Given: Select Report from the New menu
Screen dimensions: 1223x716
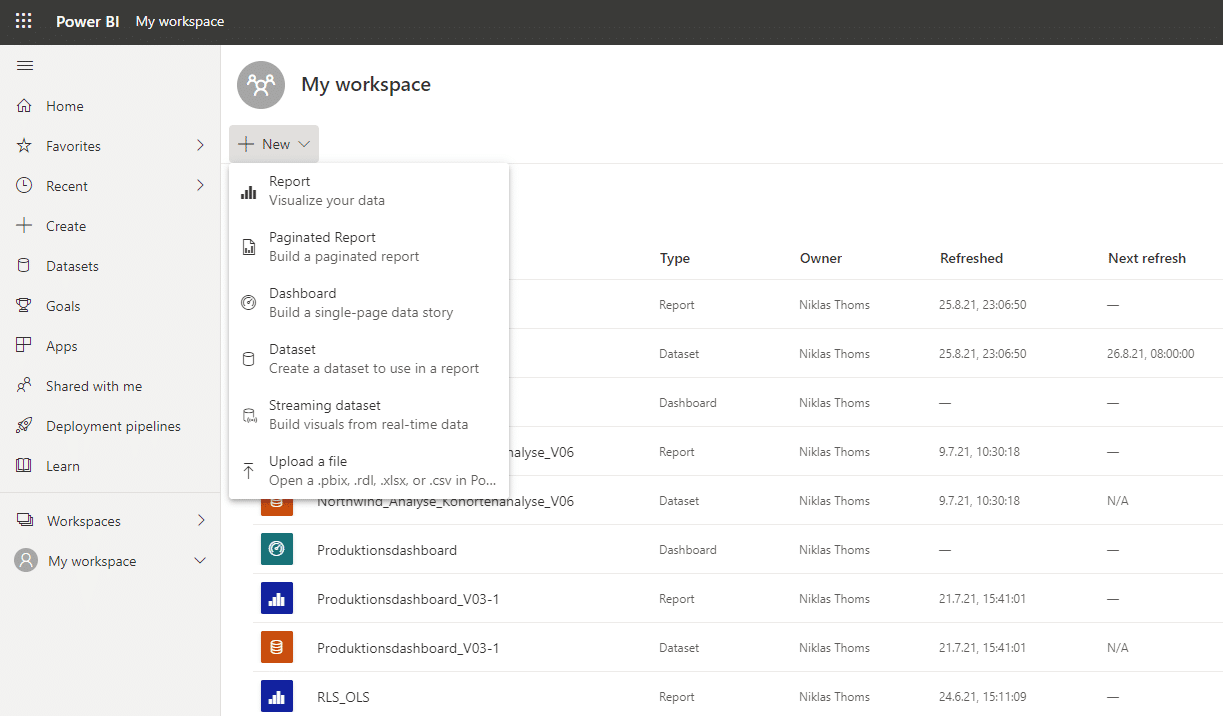Looking at the screenshot, I should pos(369,191).
